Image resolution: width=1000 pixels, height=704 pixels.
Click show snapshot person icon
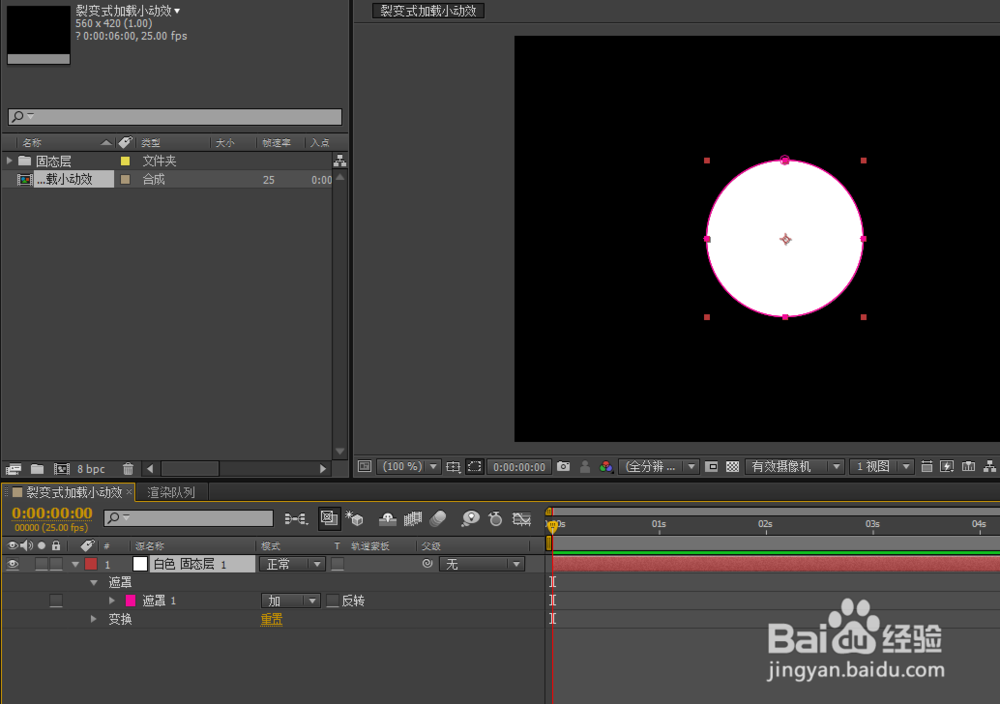coord(585,467)
